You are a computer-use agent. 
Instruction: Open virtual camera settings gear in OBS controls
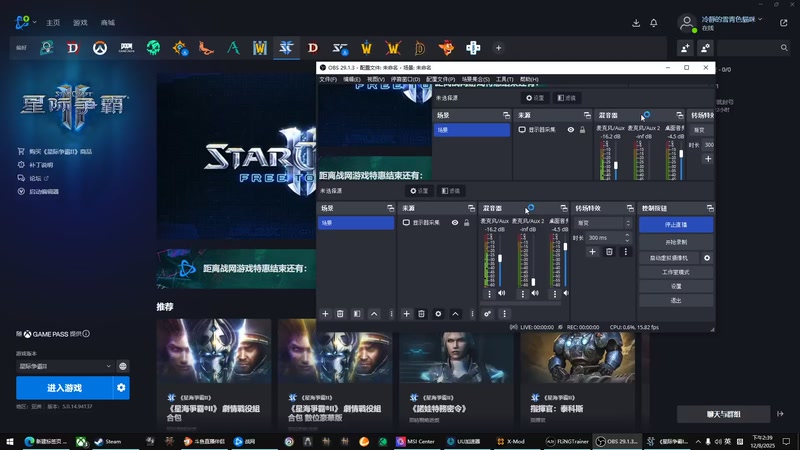point(707,258)
